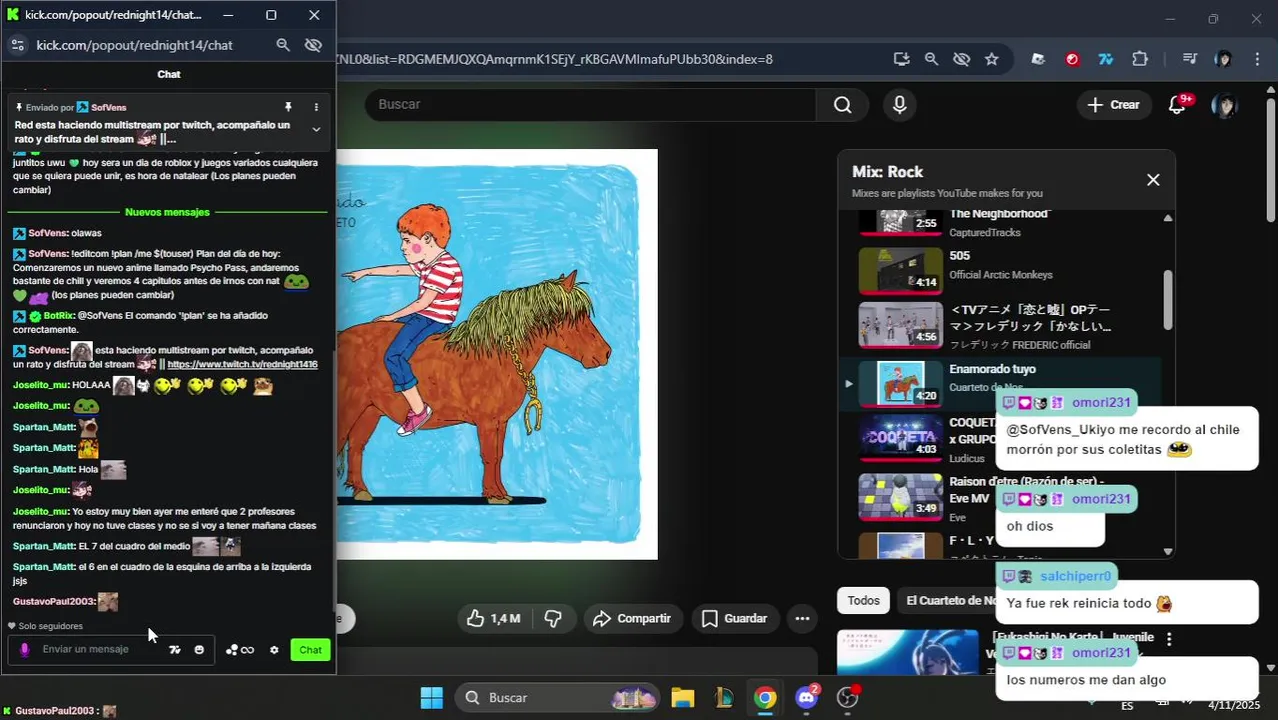
Task: Select 'Enamorado tuyo' in the playlist
Action: coord(1000,383)
